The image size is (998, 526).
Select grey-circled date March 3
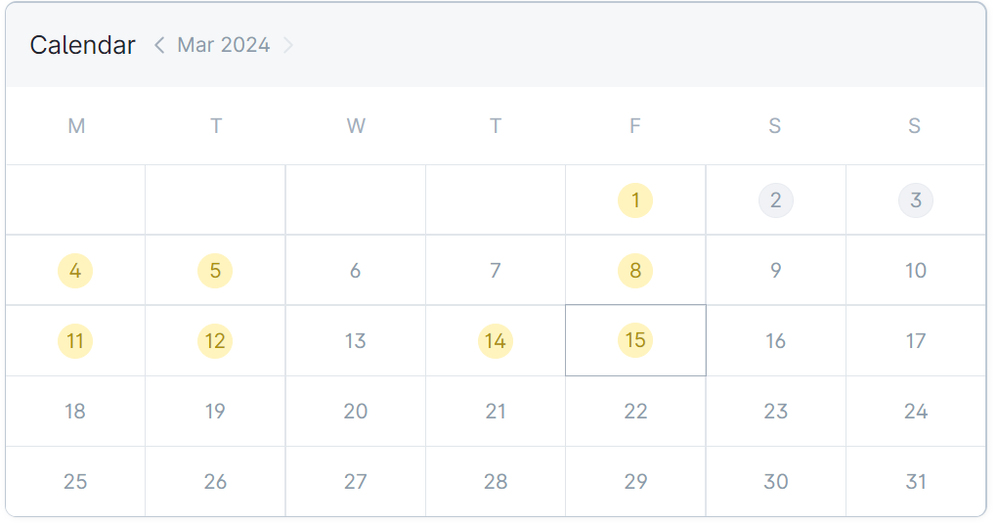tap(915, 201)
